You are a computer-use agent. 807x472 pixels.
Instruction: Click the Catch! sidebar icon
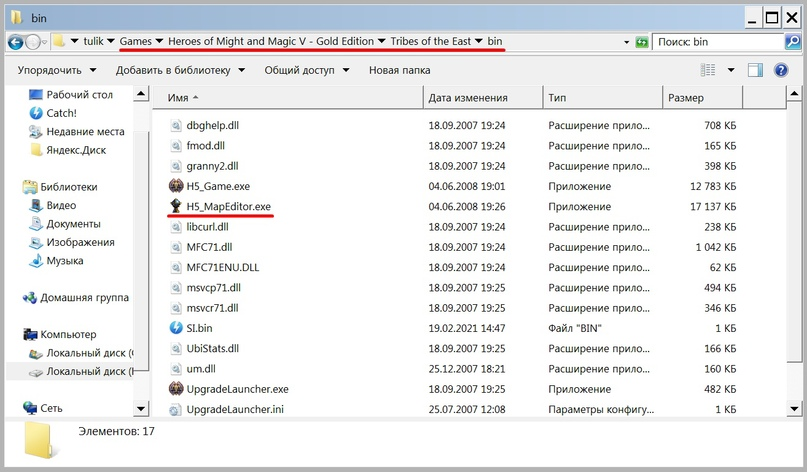click(36, 113)
